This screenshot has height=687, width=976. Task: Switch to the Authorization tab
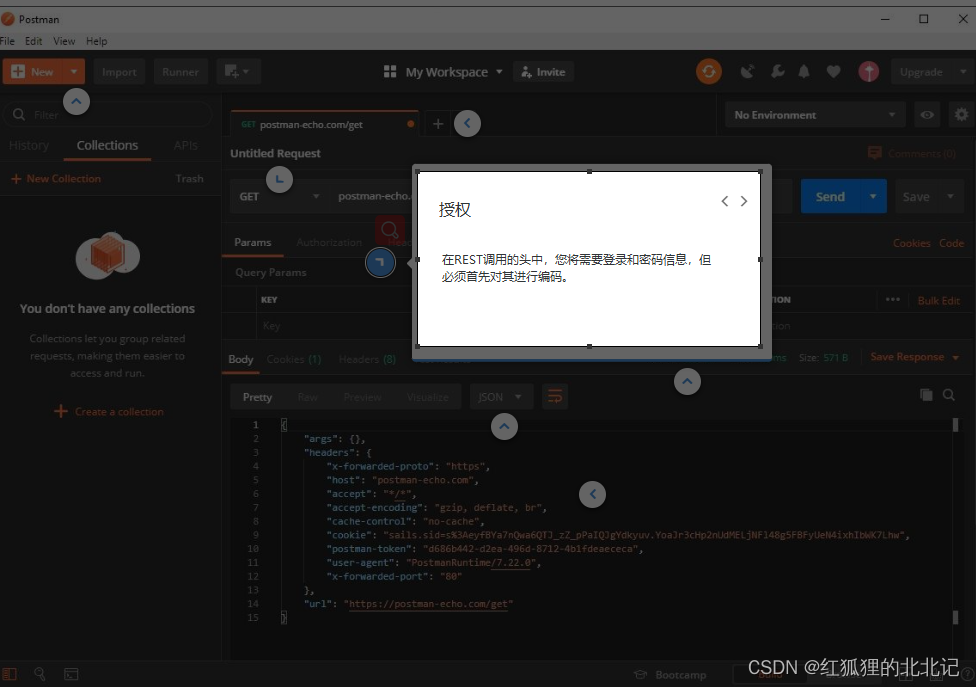point(329,242)
